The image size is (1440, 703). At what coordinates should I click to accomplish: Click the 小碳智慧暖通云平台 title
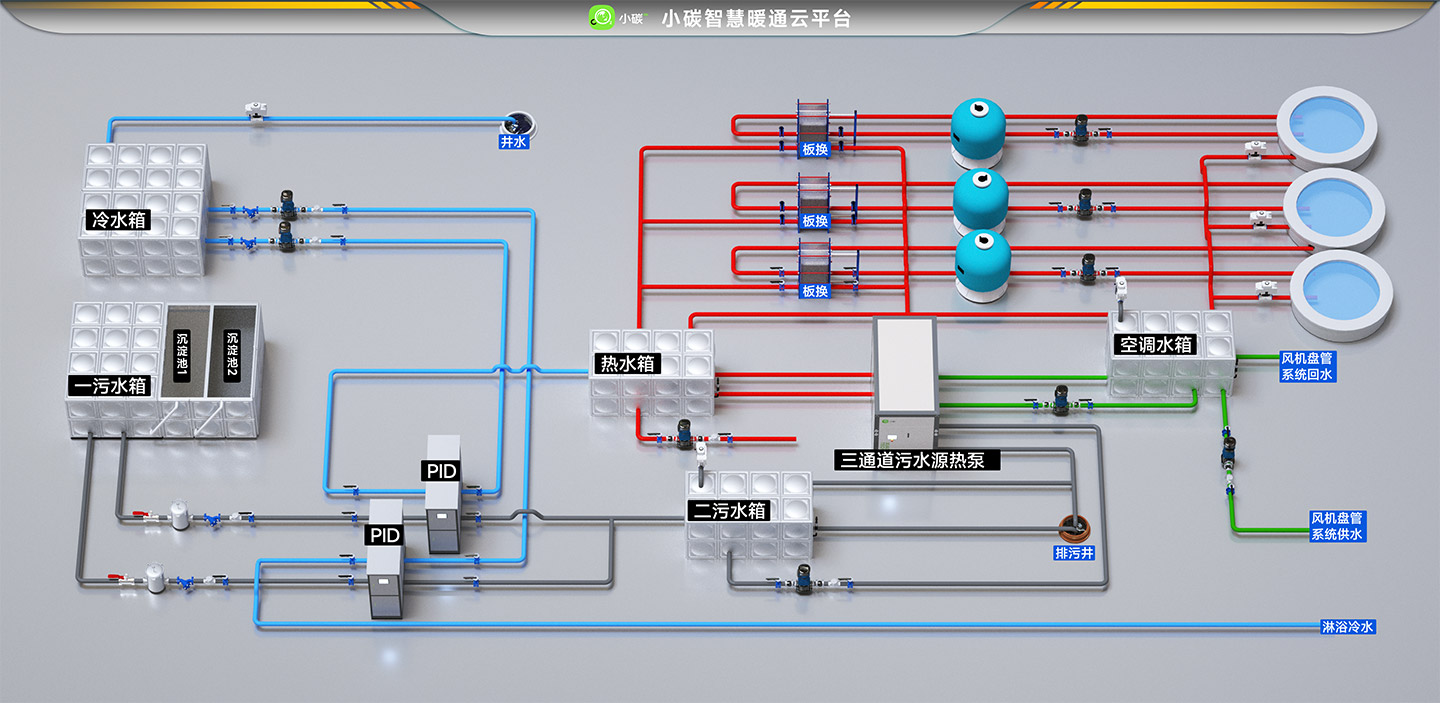pos(756,18)
